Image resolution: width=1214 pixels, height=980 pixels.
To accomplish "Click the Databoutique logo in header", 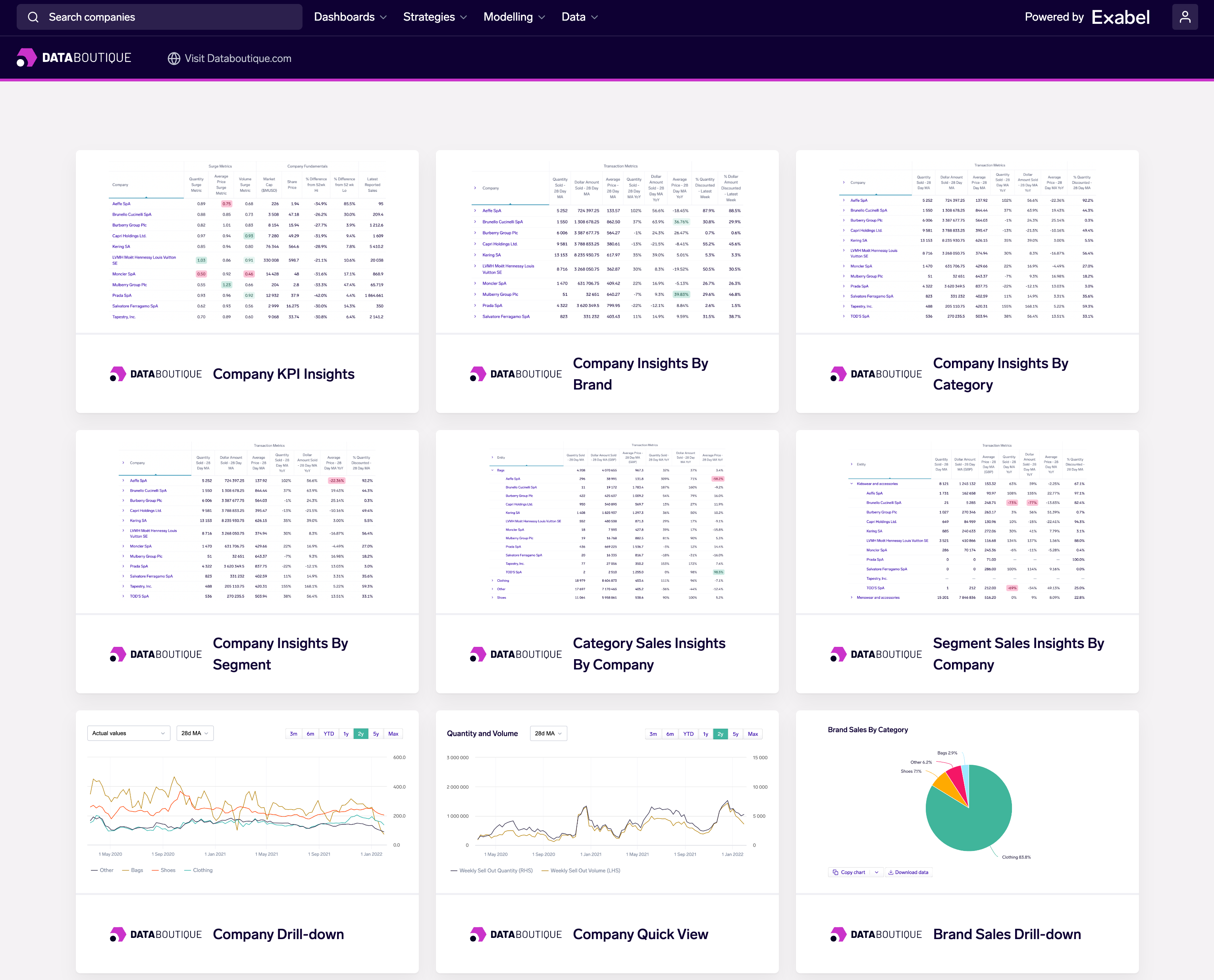I will coord(74,58).
